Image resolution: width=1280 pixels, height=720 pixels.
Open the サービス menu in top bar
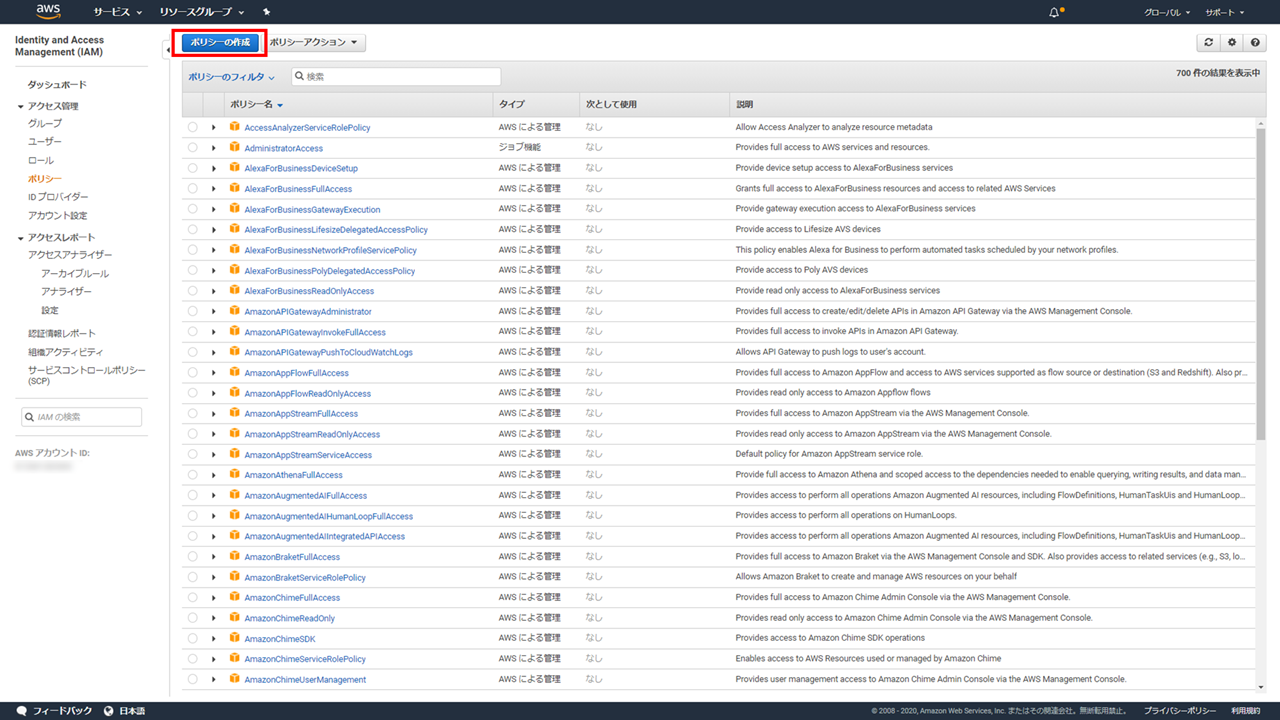[117, 12]
